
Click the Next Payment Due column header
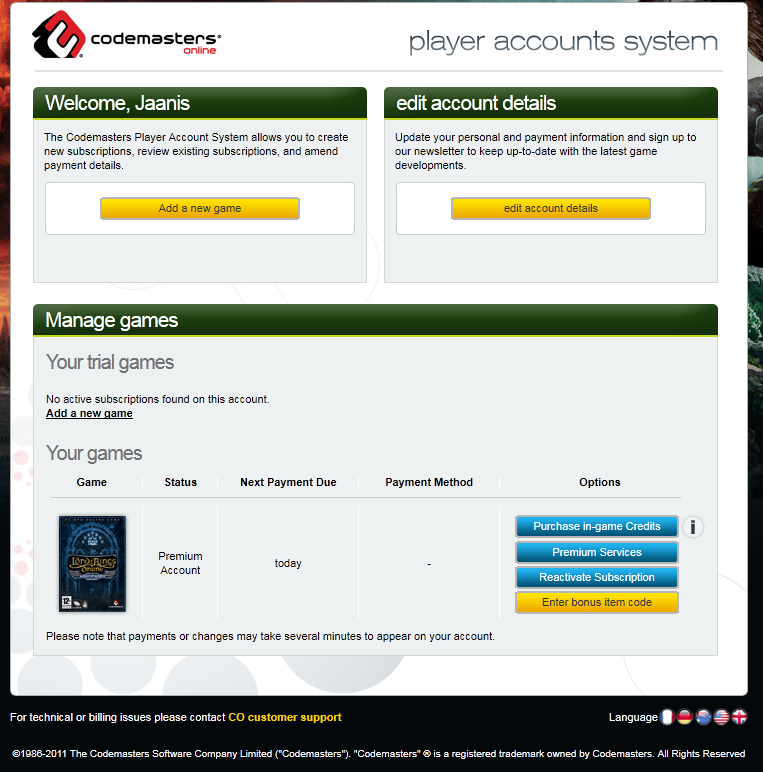click(x=288, y=482)
